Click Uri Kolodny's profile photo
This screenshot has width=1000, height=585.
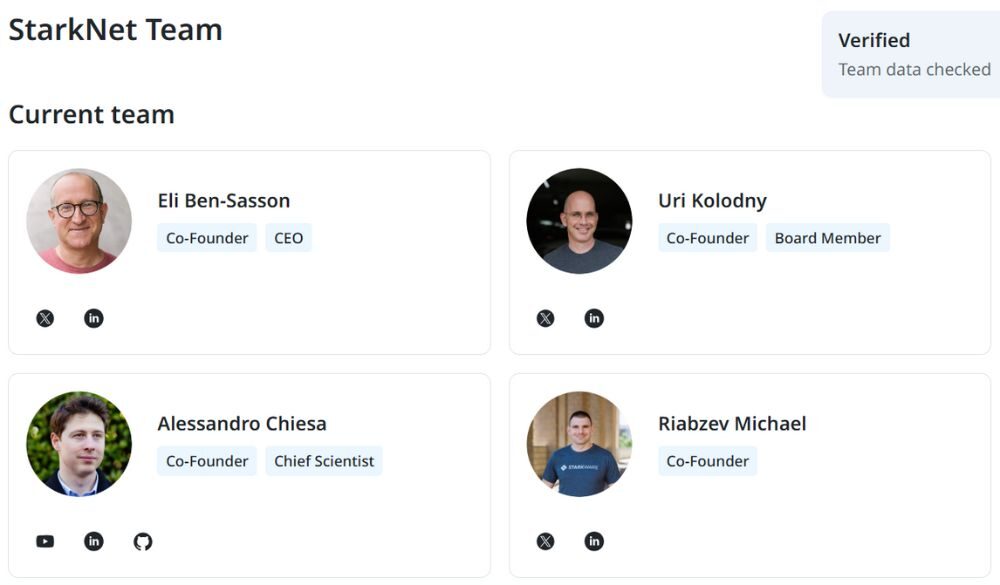[x=579, y=221]
